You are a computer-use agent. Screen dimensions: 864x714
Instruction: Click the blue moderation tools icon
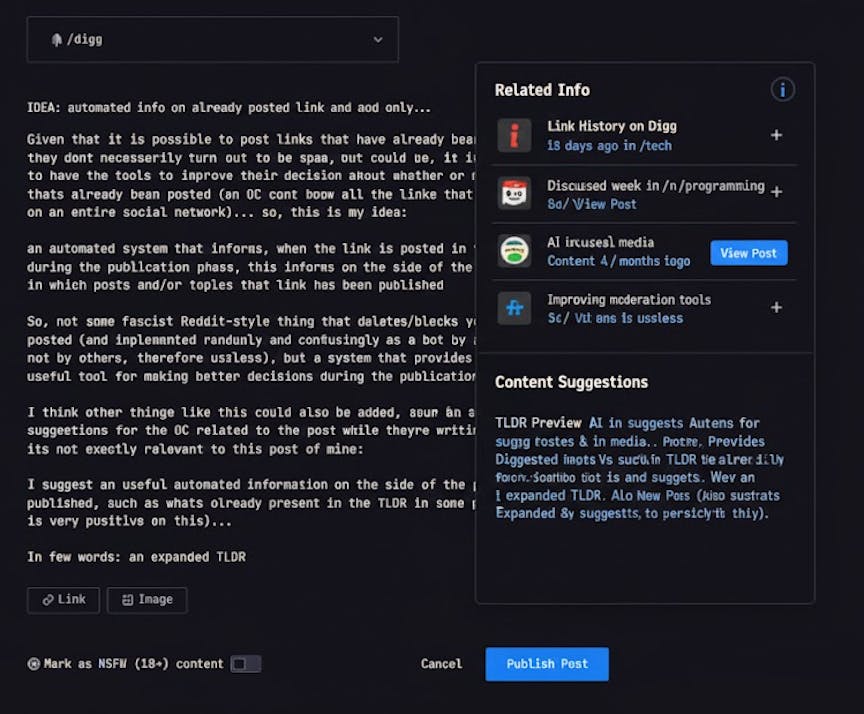(x=514, y=308)
